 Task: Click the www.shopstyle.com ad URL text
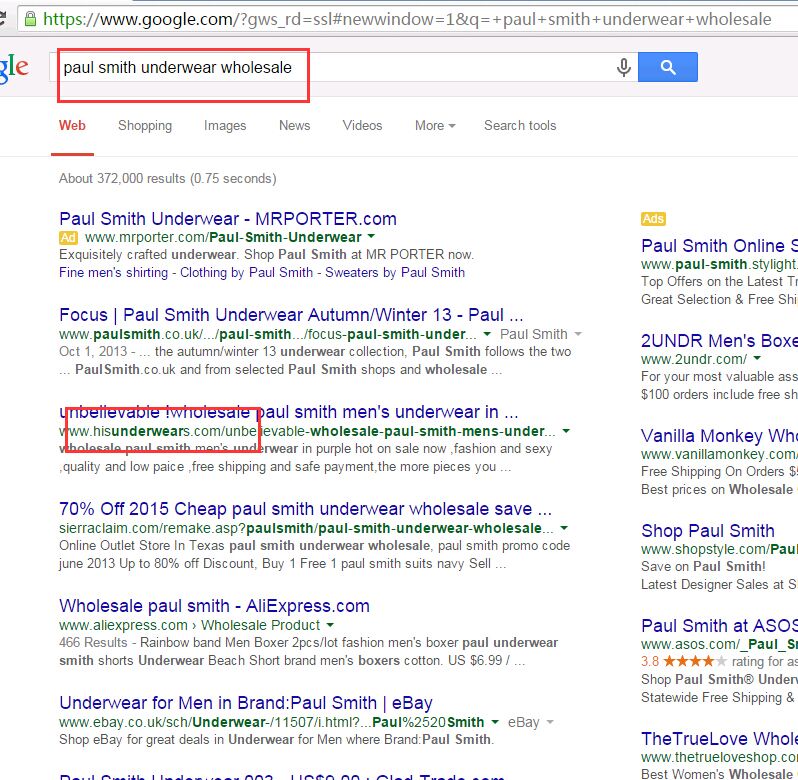(x=719, y=550)
